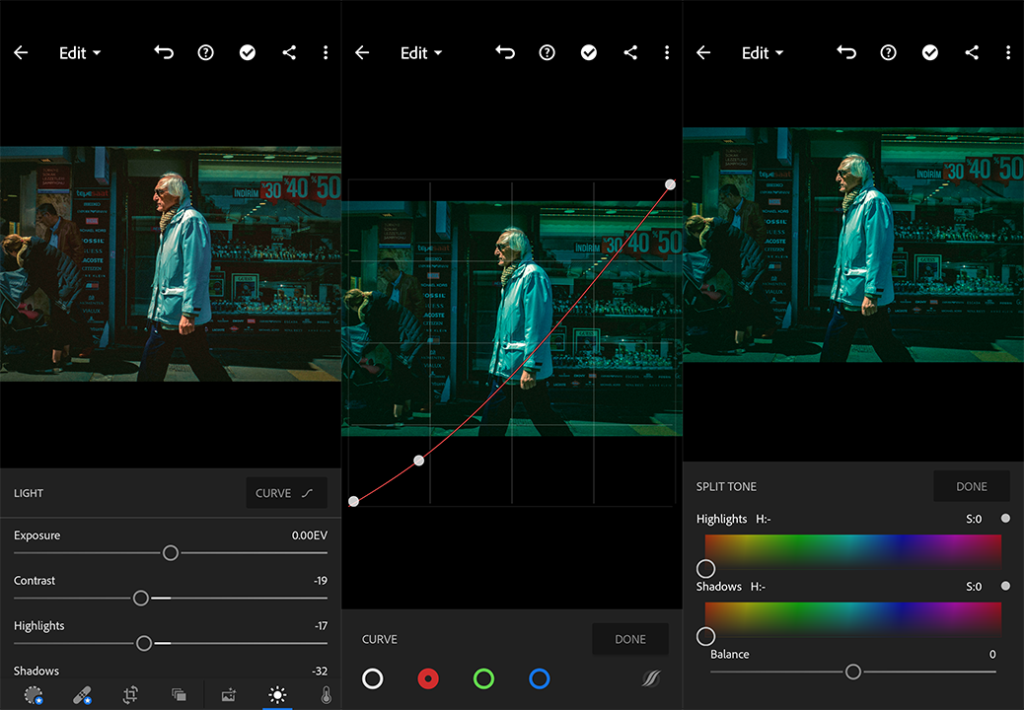
Task: Undo last edit in left screen
Action: (164, 52)
